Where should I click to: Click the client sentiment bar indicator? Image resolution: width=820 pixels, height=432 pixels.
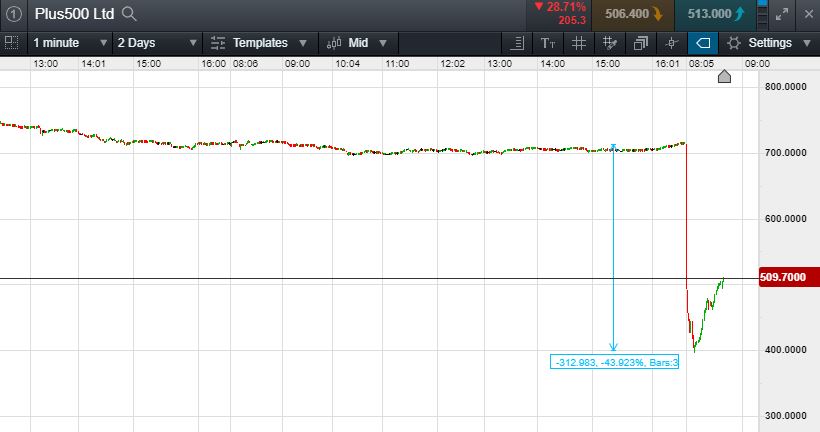pos(762,14)
